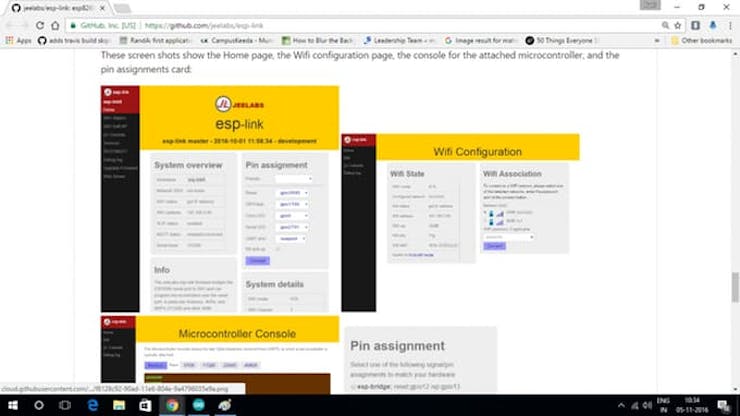Viewport: 740px width, 416px height.
Task: Click the scrollbar up arrow
Action: point(735,54)
